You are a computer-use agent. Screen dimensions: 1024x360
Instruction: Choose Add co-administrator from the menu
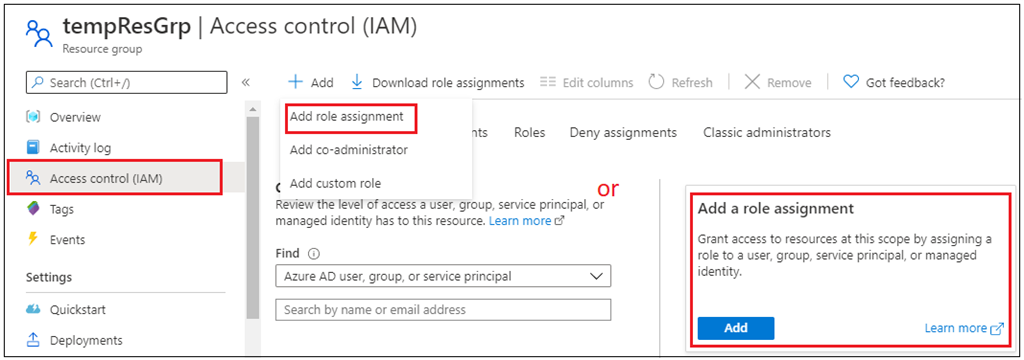(x=349, y=150)
